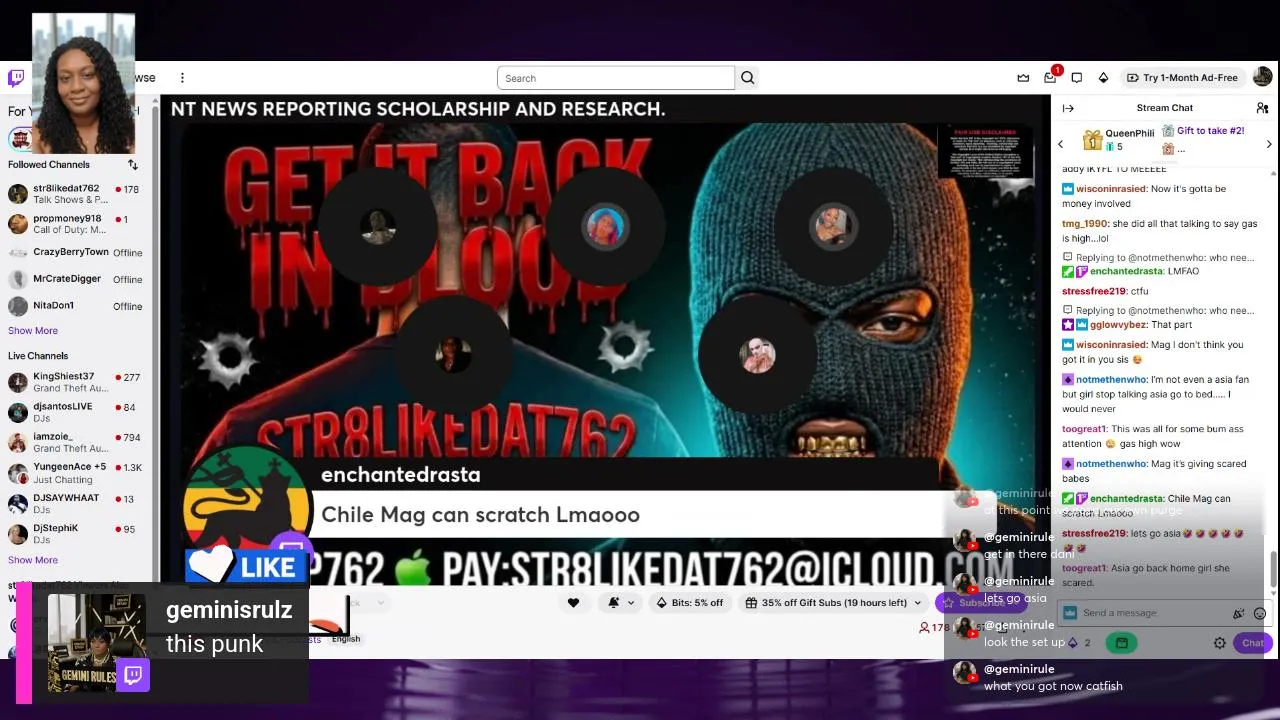The width and height of the screenshot is (1280, 720).
Task: Collapse the Stream Chat panel arrow
Action: tap(1068, 108)
